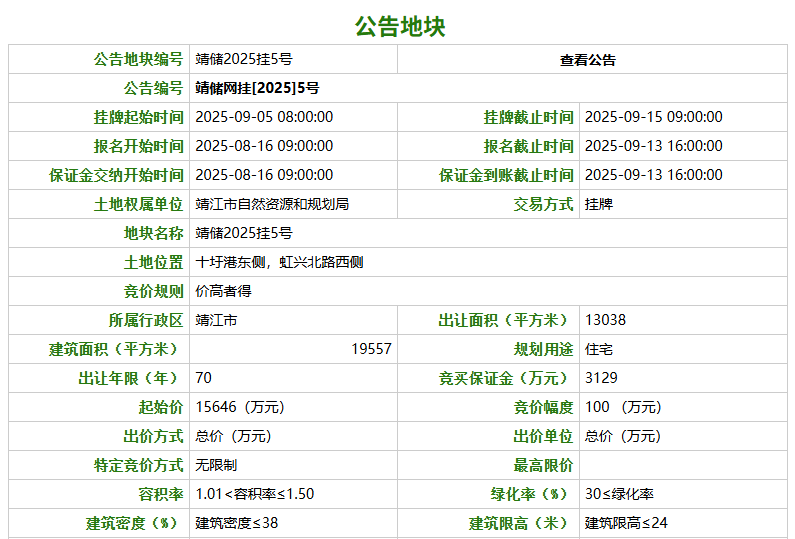Screen dimensions: 795x539
Task: Click the 最高限价 label
Action: pyautogui.click(x=543, y=465)
